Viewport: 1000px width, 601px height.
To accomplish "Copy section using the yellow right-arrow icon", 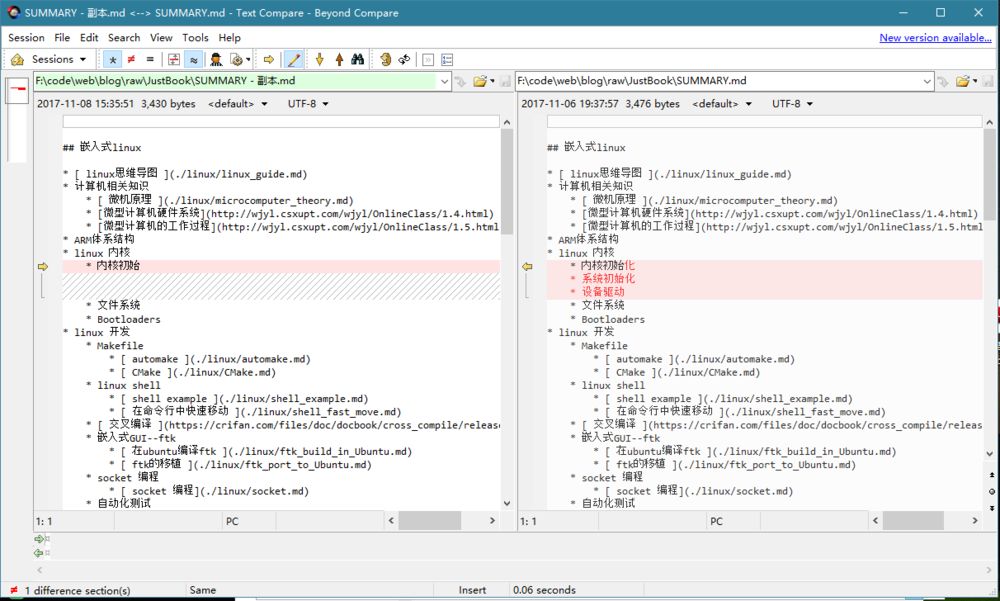I will point(268,59).
